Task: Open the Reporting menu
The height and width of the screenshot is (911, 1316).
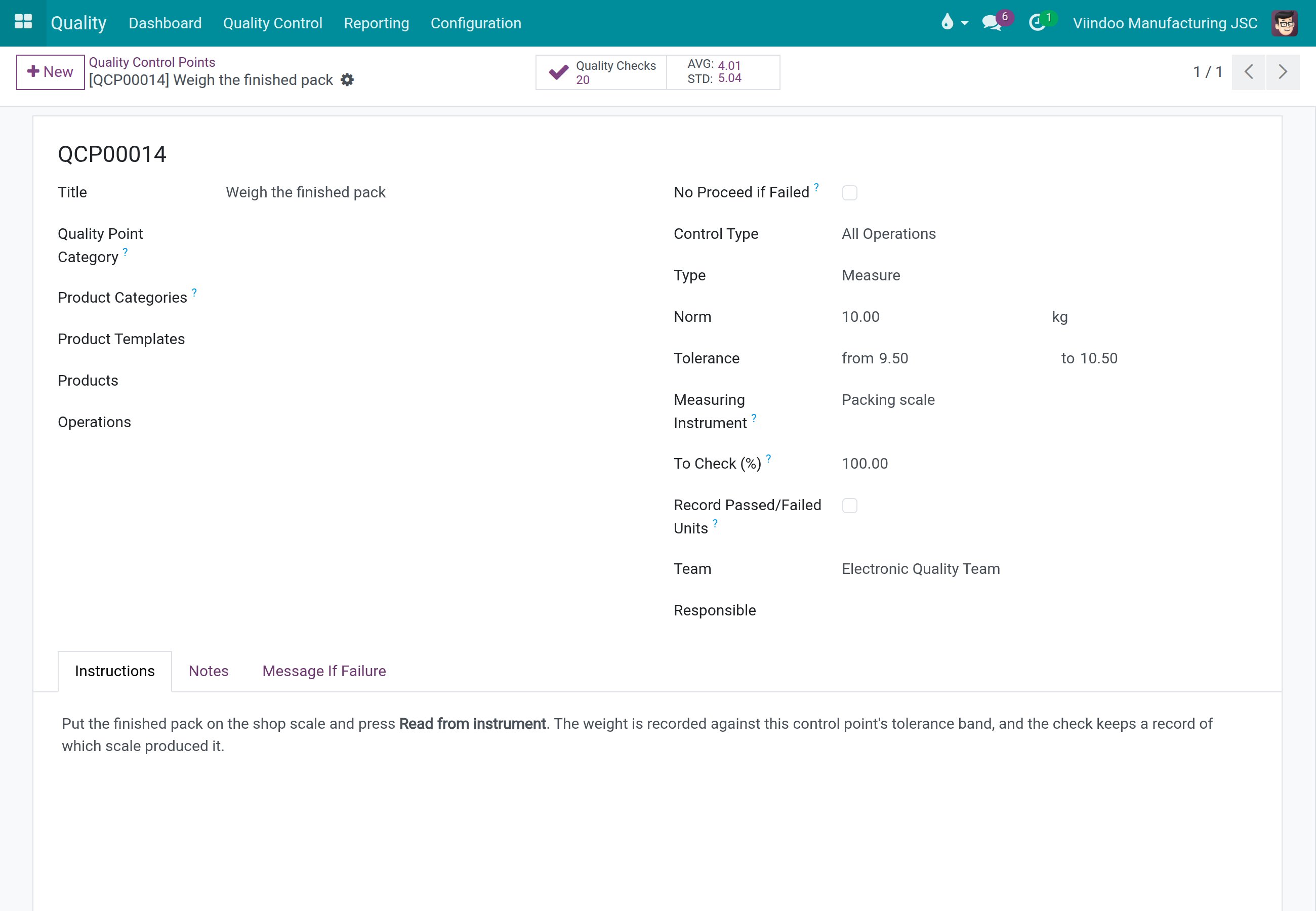Action: (376, 23)
